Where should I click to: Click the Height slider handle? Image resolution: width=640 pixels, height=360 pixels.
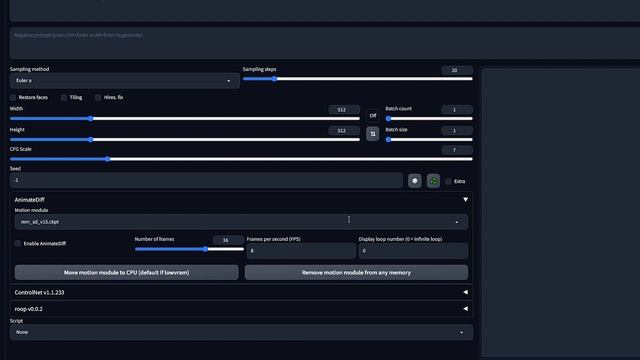click(x=91, y=140)
